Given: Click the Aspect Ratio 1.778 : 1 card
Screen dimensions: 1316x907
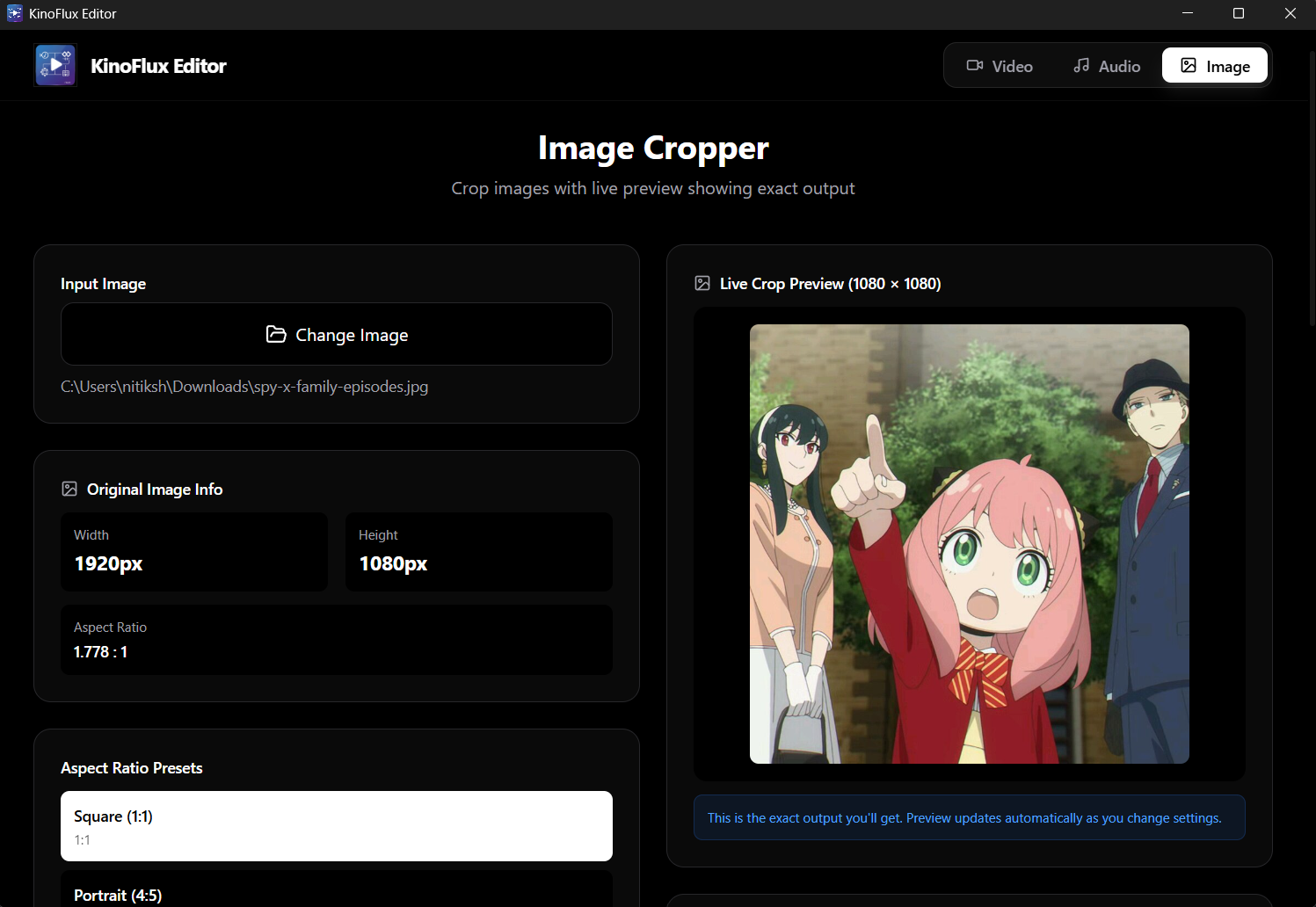Looking at the screenshot, I should click(336, 640).
